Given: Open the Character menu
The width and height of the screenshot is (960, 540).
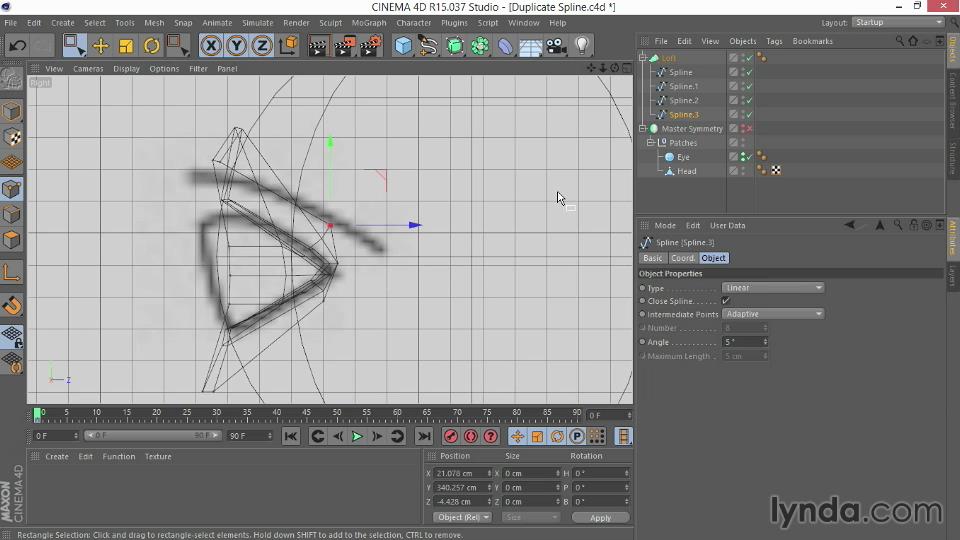Looking at the screenshot, I should click(x=414, y=23).
